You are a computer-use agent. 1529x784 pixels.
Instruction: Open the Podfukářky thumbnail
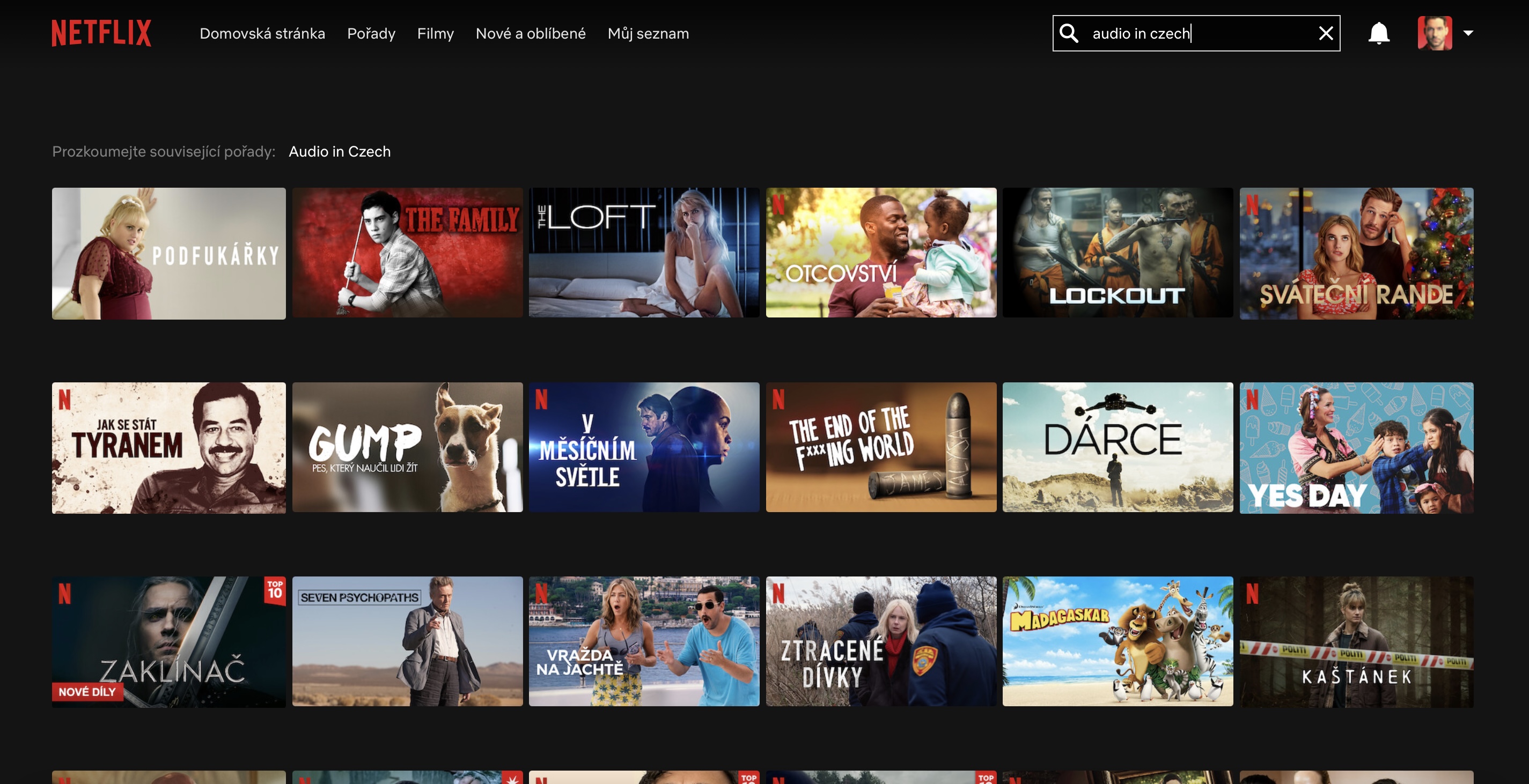[x=168, y=254]
